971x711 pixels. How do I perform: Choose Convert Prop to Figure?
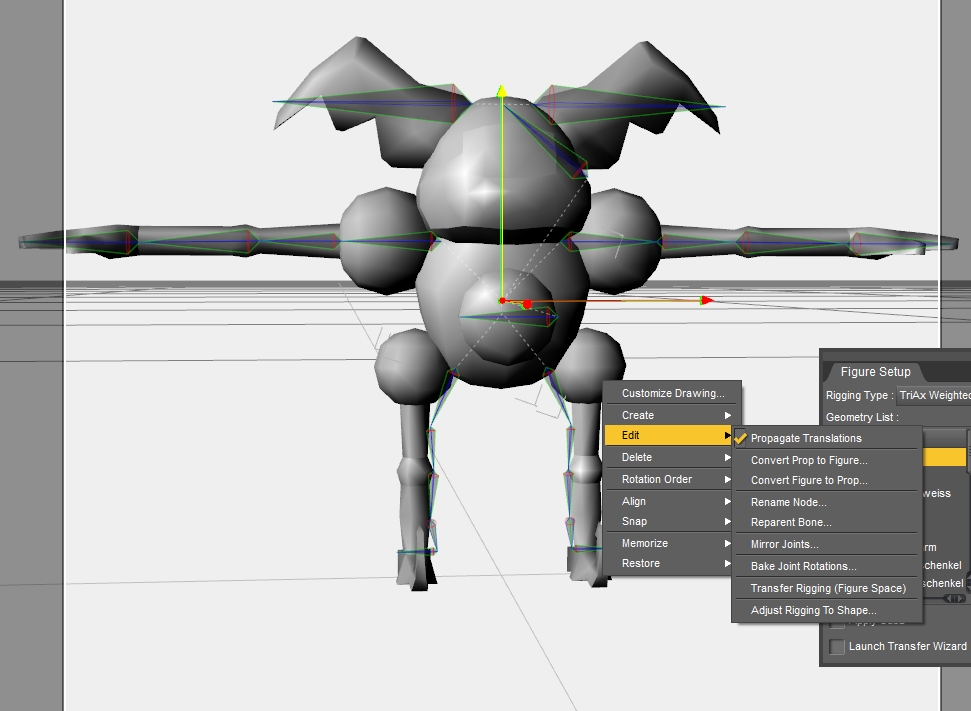(x=827, y=460)
